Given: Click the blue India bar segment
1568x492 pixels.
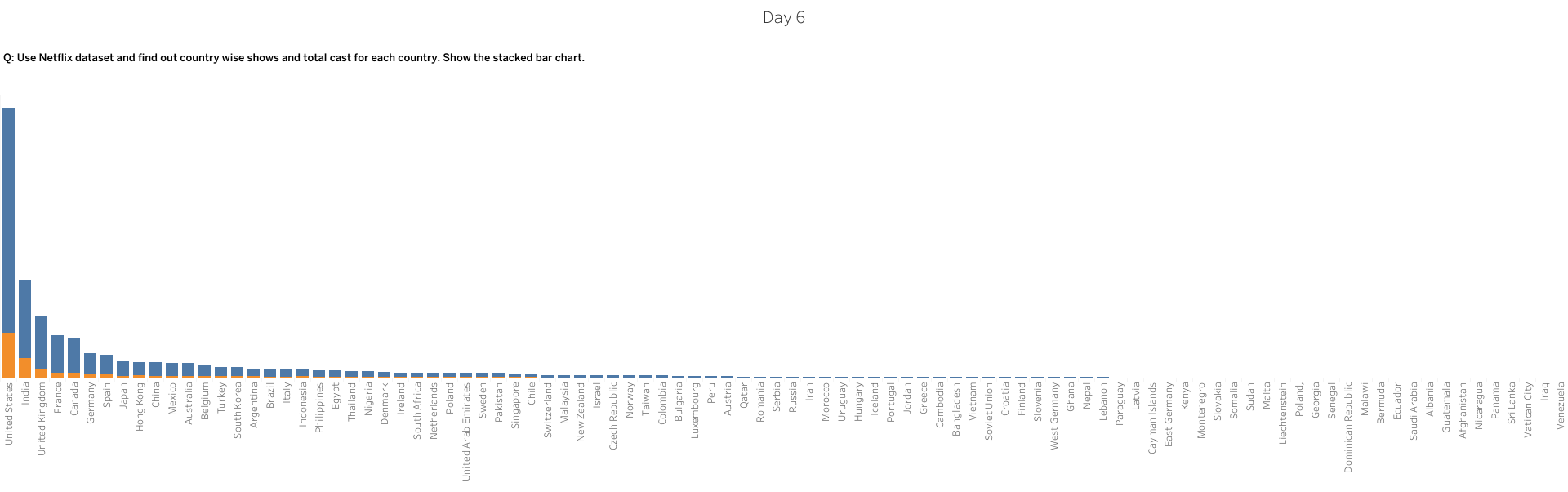Looking at the screenshot, I should click(24, 319).
